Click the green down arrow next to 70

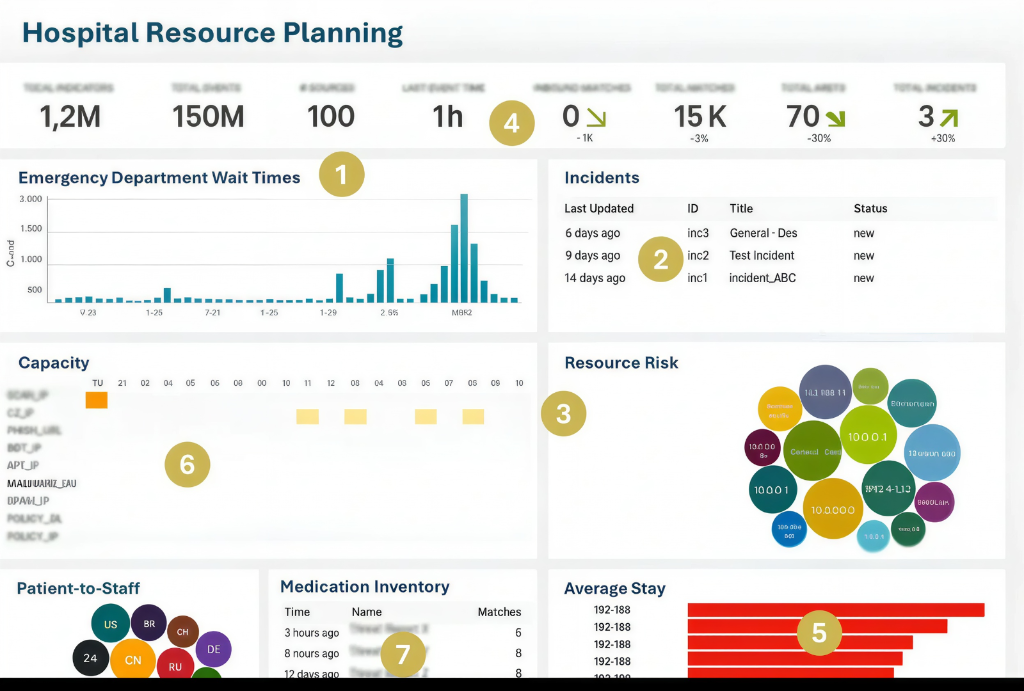[x=835, y=118]
